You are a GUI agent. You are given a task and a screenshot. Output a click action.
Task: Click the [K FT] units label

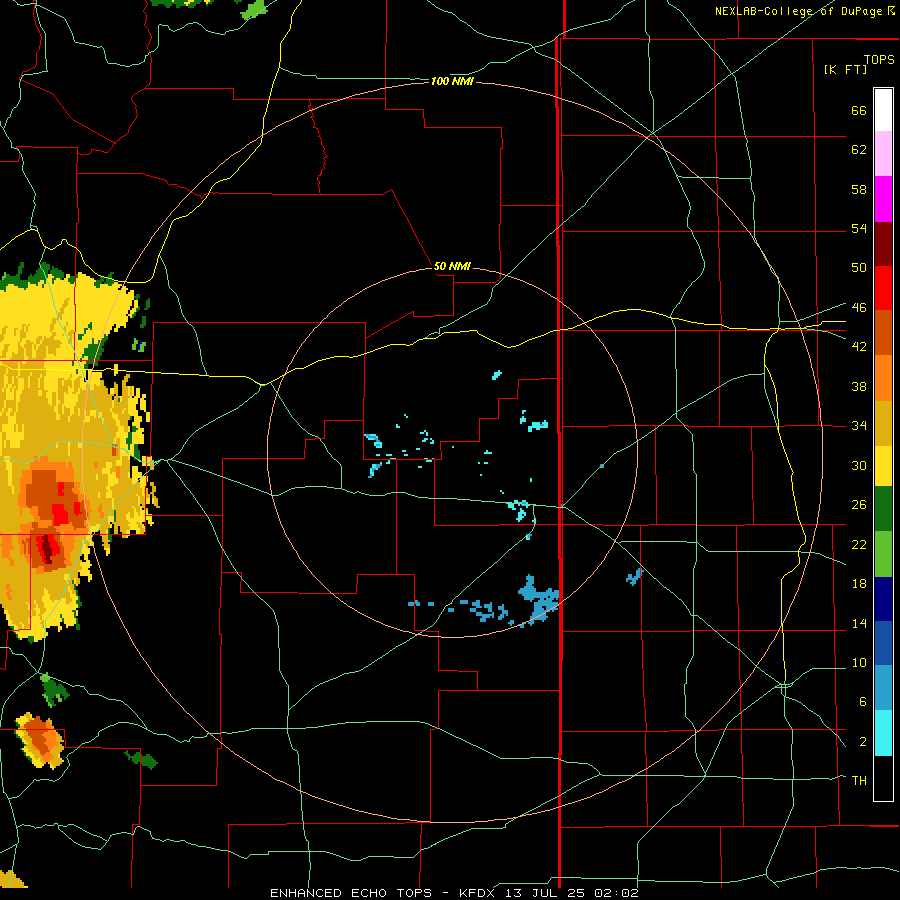pyautogui.click(x=845, y=69)
